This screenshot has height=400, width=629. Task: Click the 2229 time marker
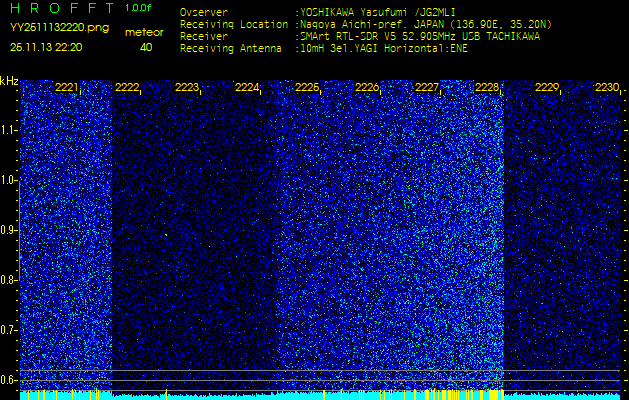pyautogui.click(x=547, y=87)
